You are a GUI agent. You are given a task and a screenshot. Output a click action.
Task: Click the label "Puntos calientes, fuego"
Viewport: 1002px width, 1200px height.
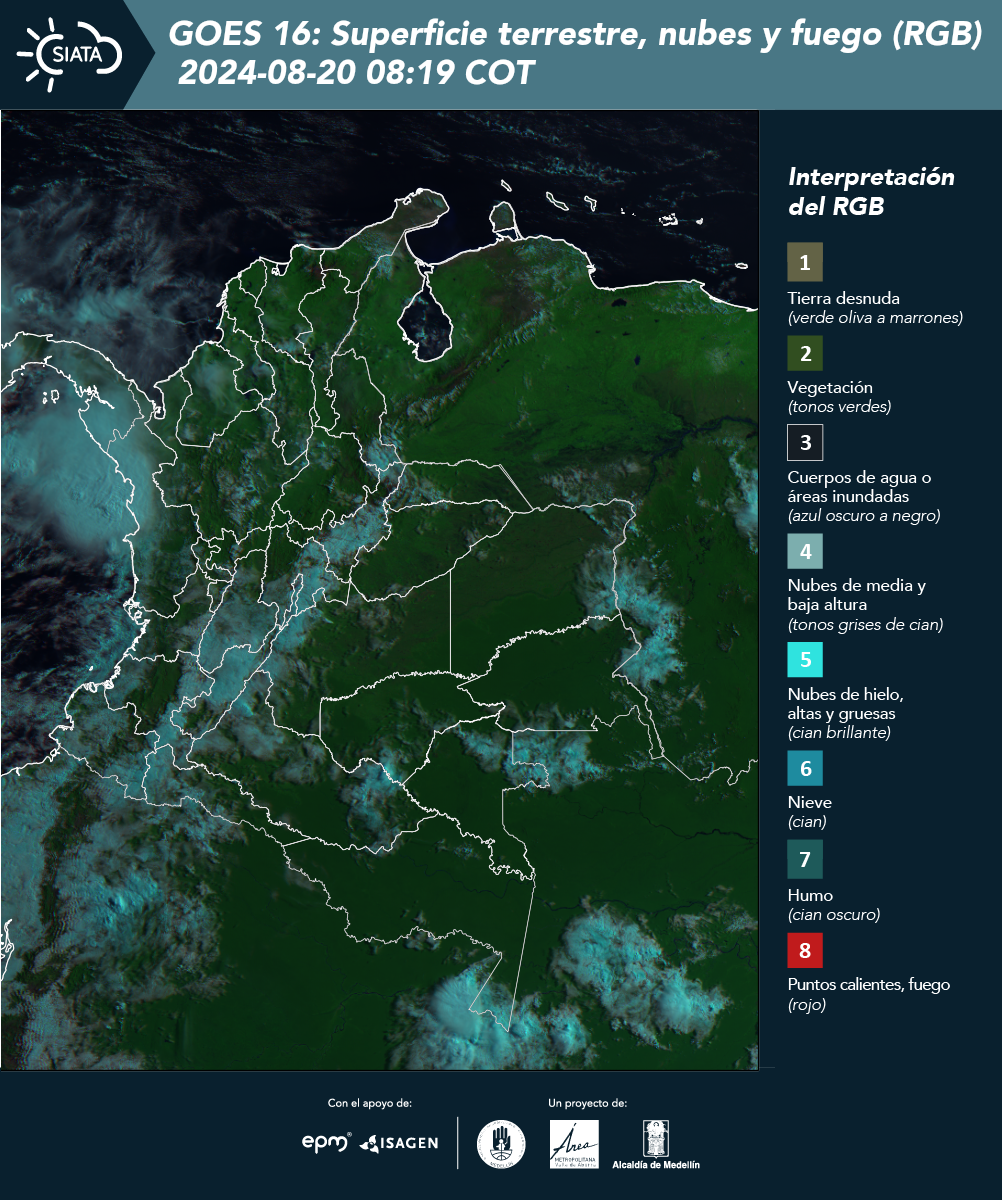point(869,985)
